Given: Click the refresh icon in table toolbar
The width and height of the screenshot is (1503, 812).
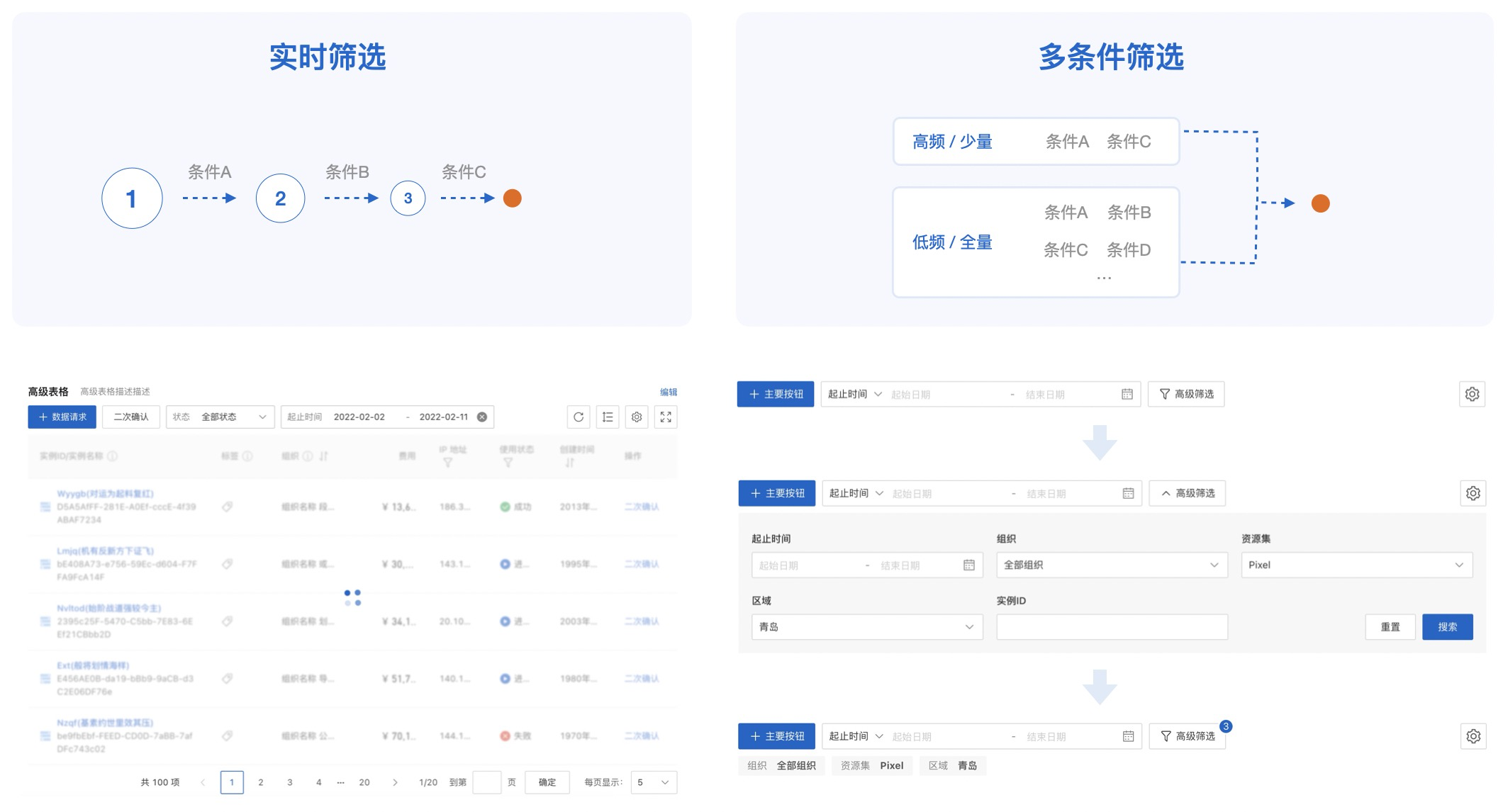Looking at the screenshot, I should pyautogui.click(x=579, y=417).
